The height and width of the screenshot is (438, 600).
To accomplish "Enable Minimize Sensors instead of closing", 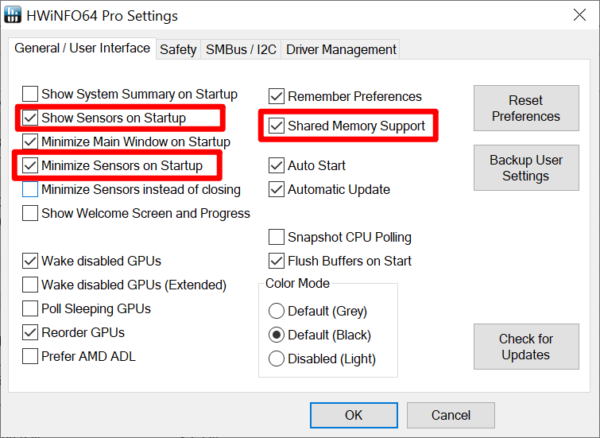I will [30, 189].
